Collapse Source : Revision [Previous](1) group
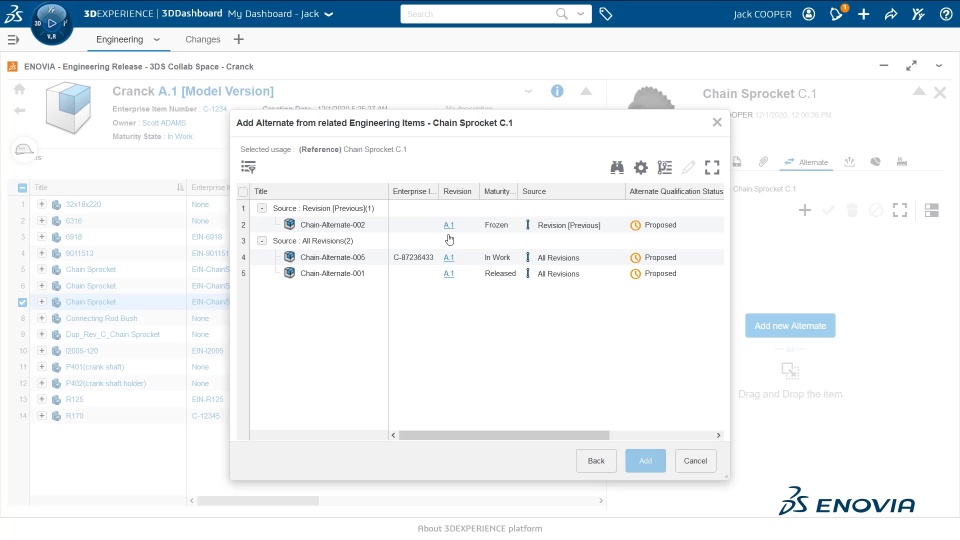 (262, 208)
